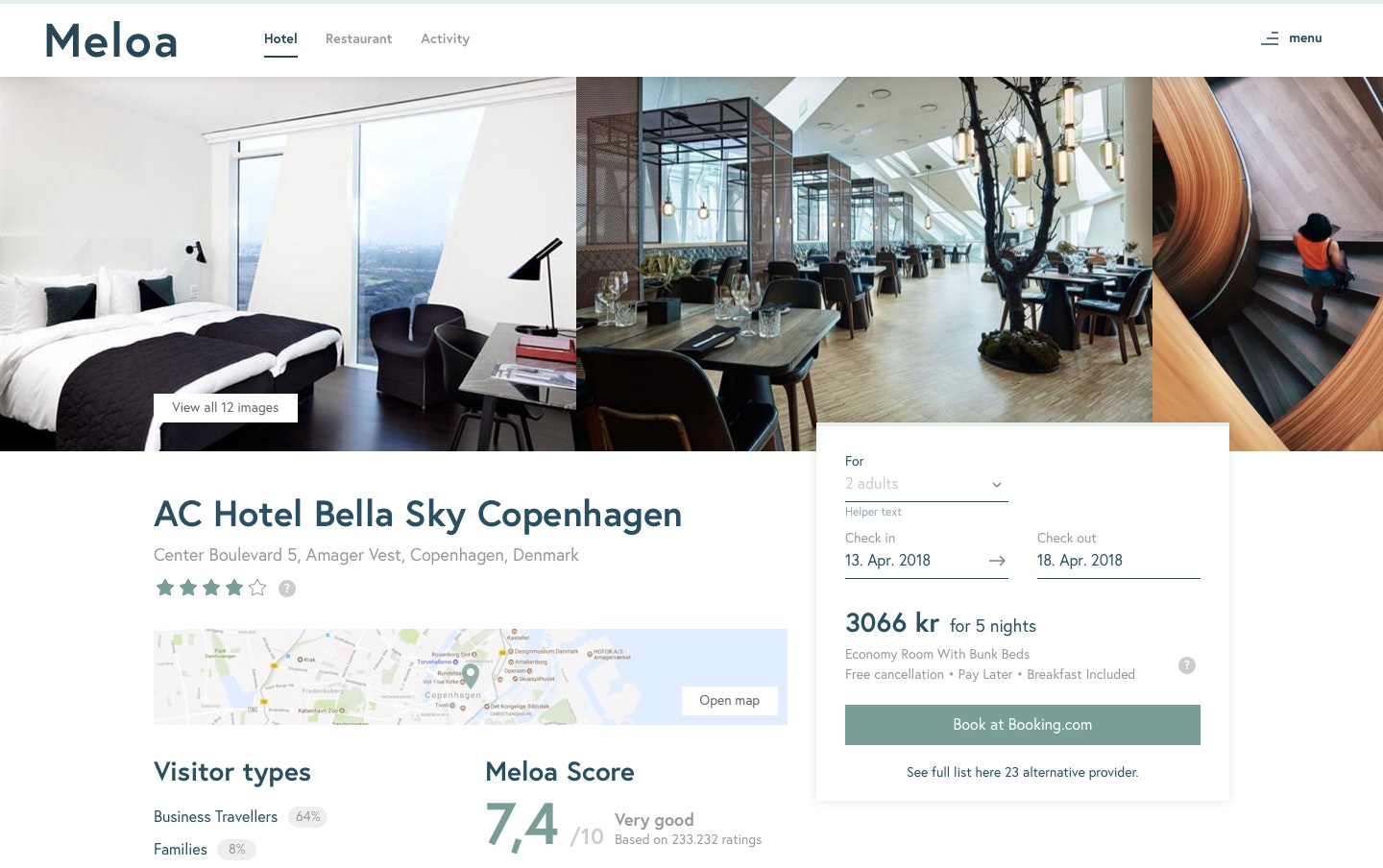The width and height of the screenshot is (1383, 868).
Task: Click the help icon beside star rating
Action: click(287, 589)
